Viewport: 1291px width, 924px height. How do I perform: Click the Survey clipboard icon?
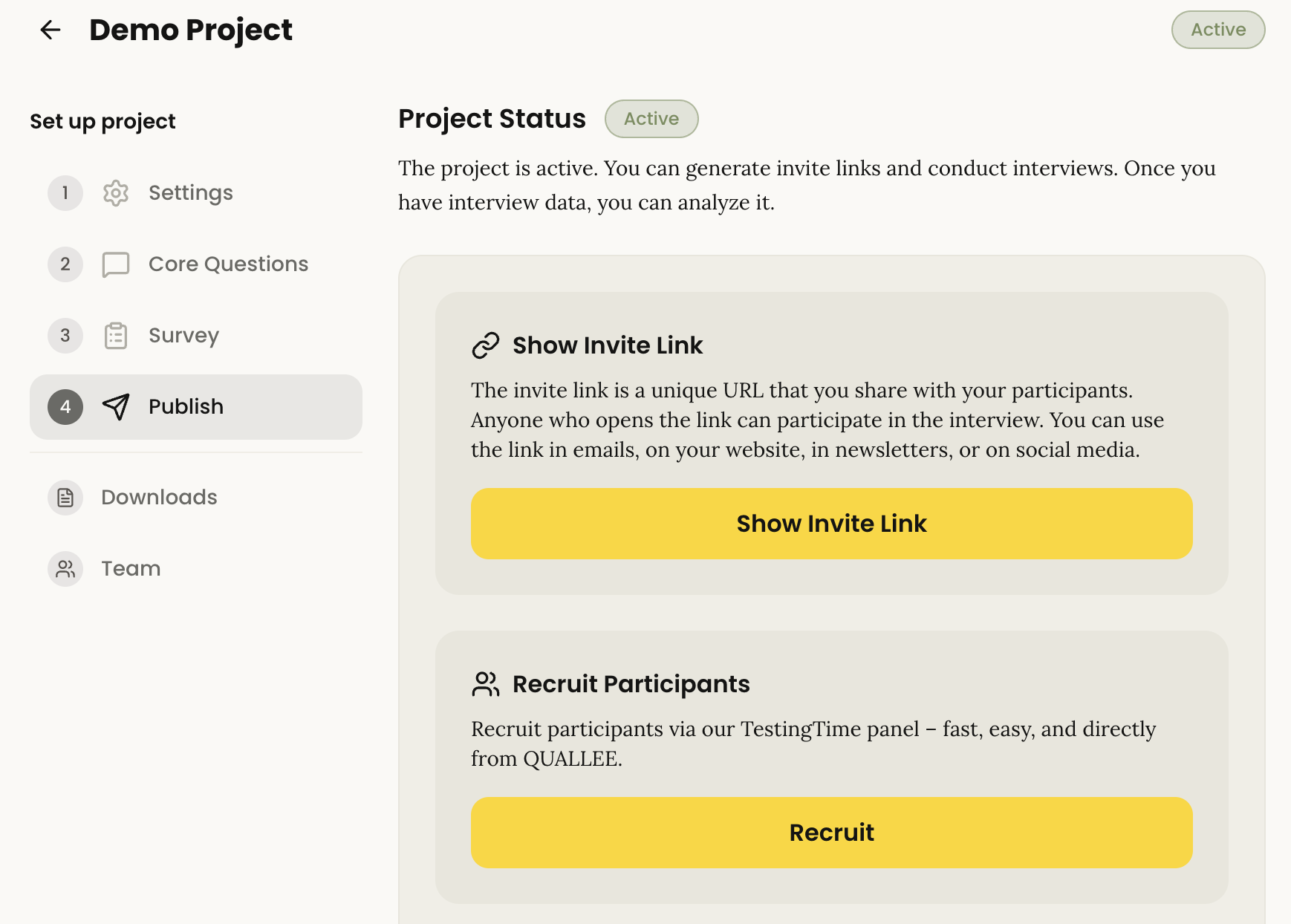116,336
